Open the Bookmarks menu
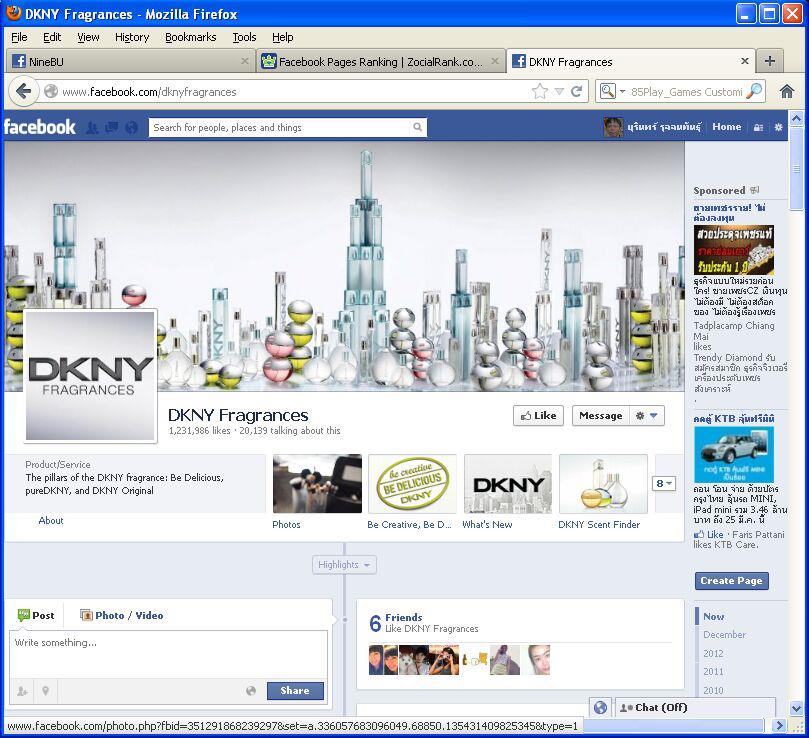 [190, 37]
